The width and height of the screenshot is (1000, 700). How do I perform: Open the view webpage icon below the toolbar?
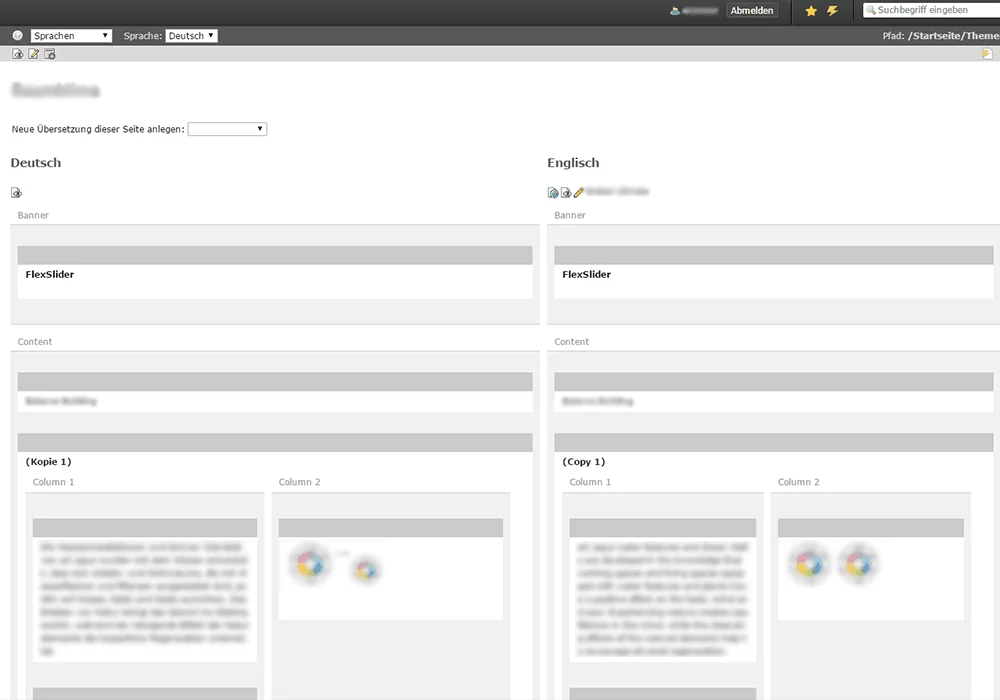point(17,53)
